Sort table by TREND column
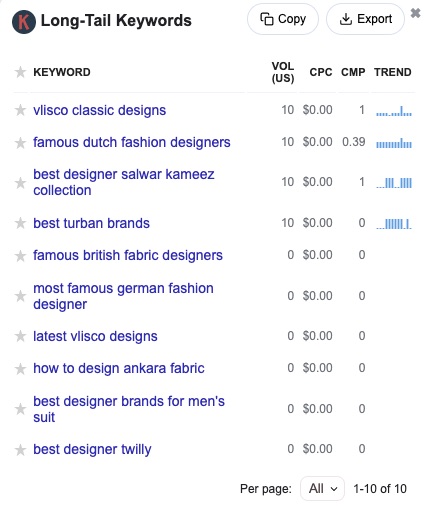The width and height of the screenshot is (426, 514). coord(392,72)
